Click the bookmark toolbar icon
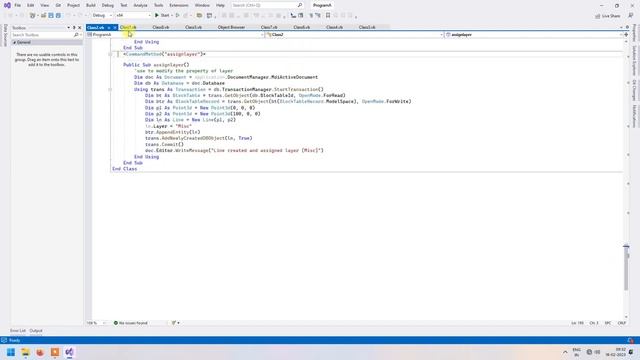The height and width of the screenshot is (360, 640). [x=328, y=16]
